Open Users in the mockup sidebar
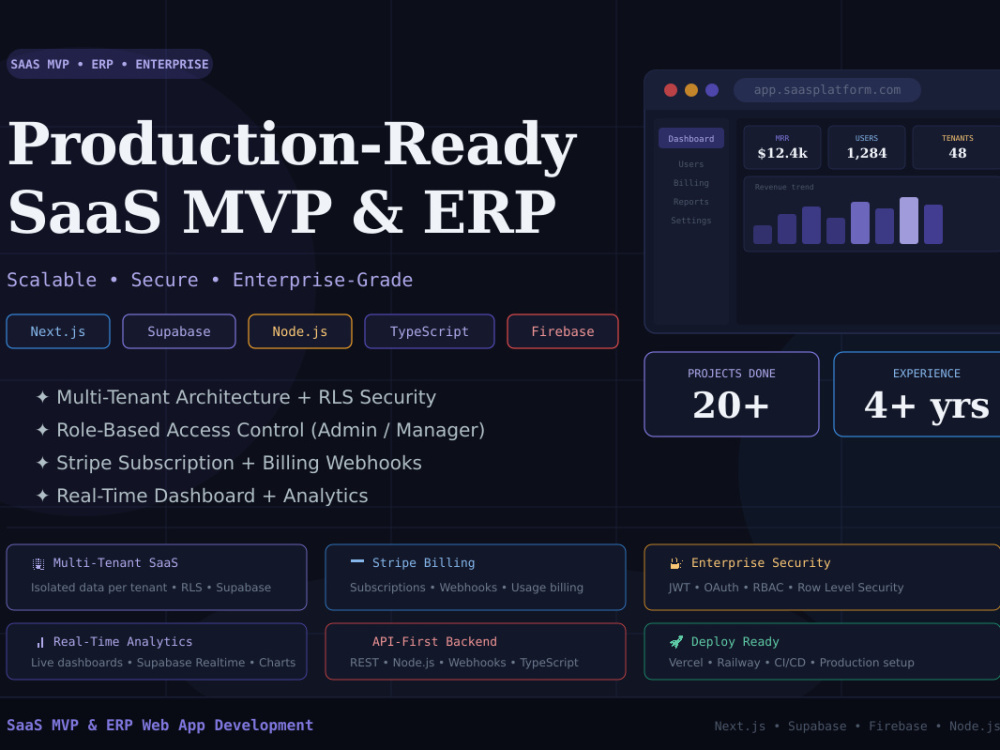Viewport: 1000px width, 750px height. pos(691,164)
